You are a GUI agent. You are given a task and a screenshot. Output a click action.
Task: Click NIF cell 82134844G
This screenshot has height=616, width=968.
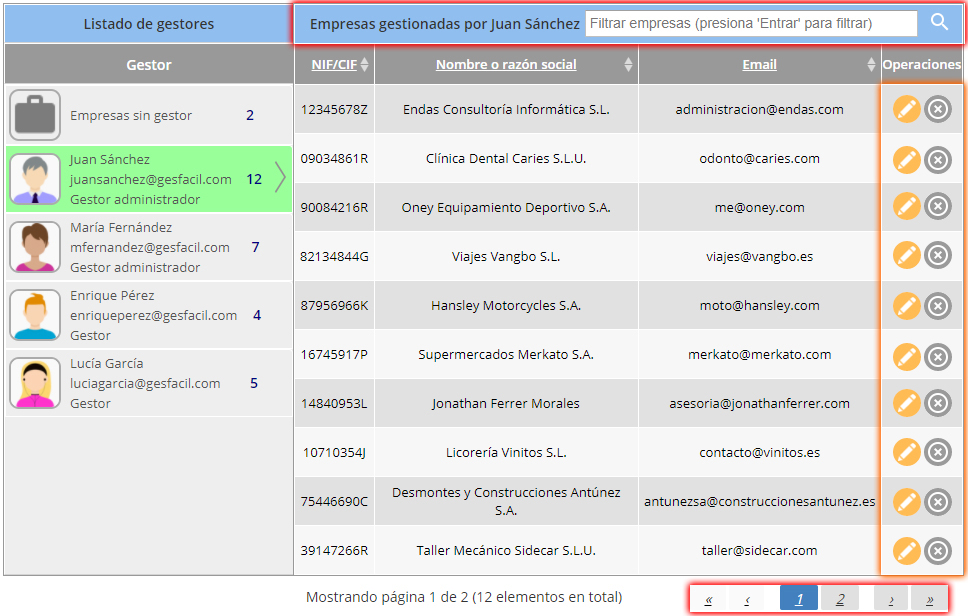334,256
